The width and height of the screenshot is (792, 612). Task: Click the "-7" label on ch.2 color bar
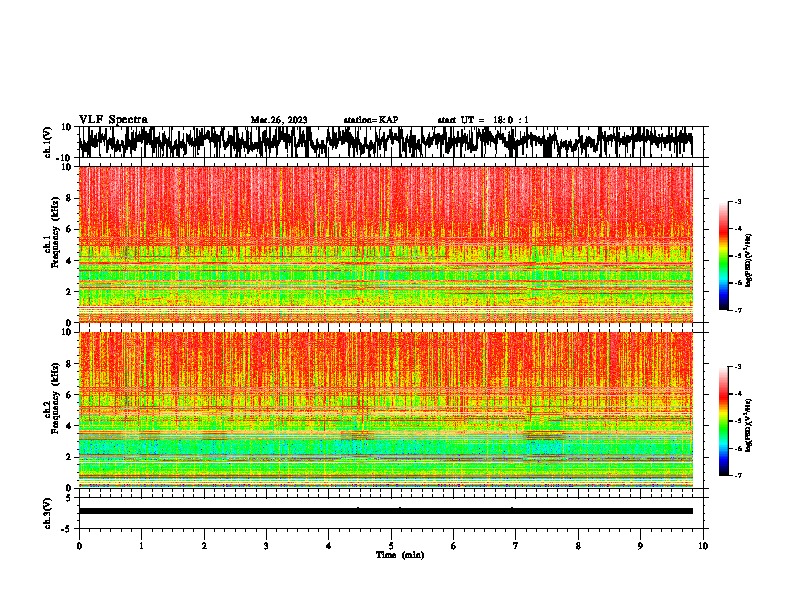click(x=738, y=476)
